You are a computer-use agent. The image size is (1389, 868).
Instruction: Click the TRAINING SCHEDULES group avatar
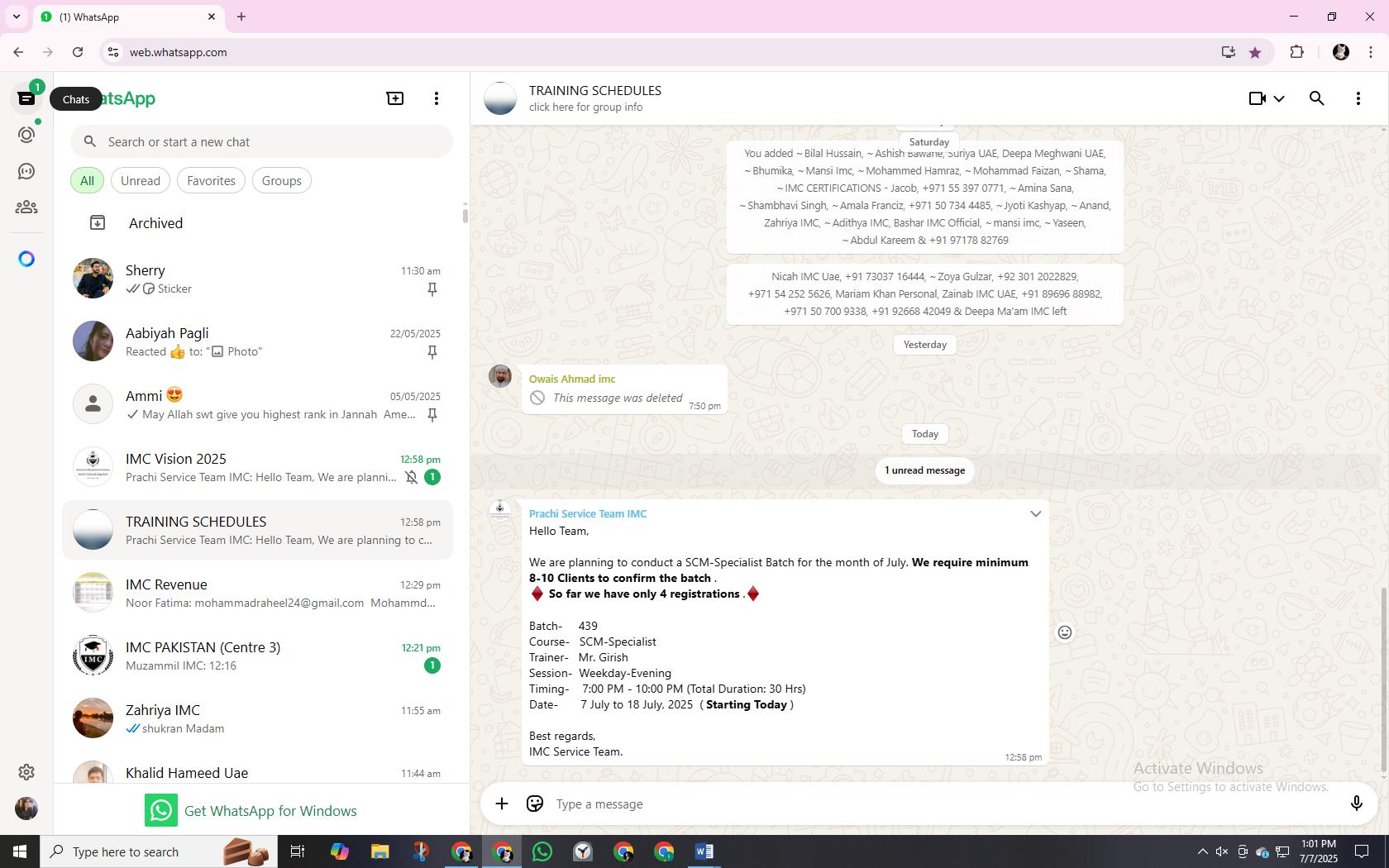(x=500, y=98)
